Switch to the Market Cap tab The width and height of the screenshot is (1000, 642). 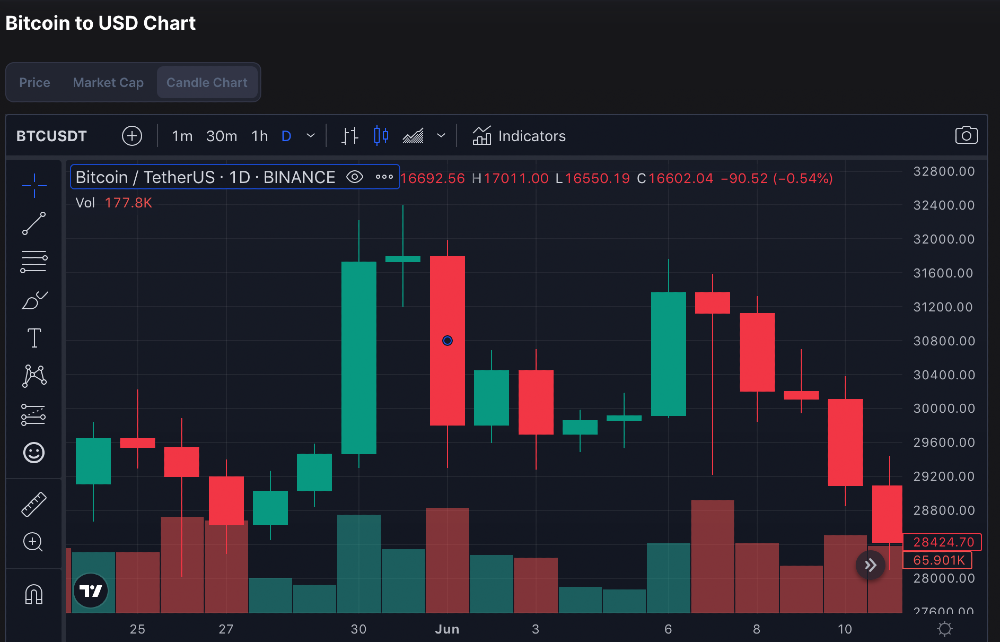(x=108, y=82)
